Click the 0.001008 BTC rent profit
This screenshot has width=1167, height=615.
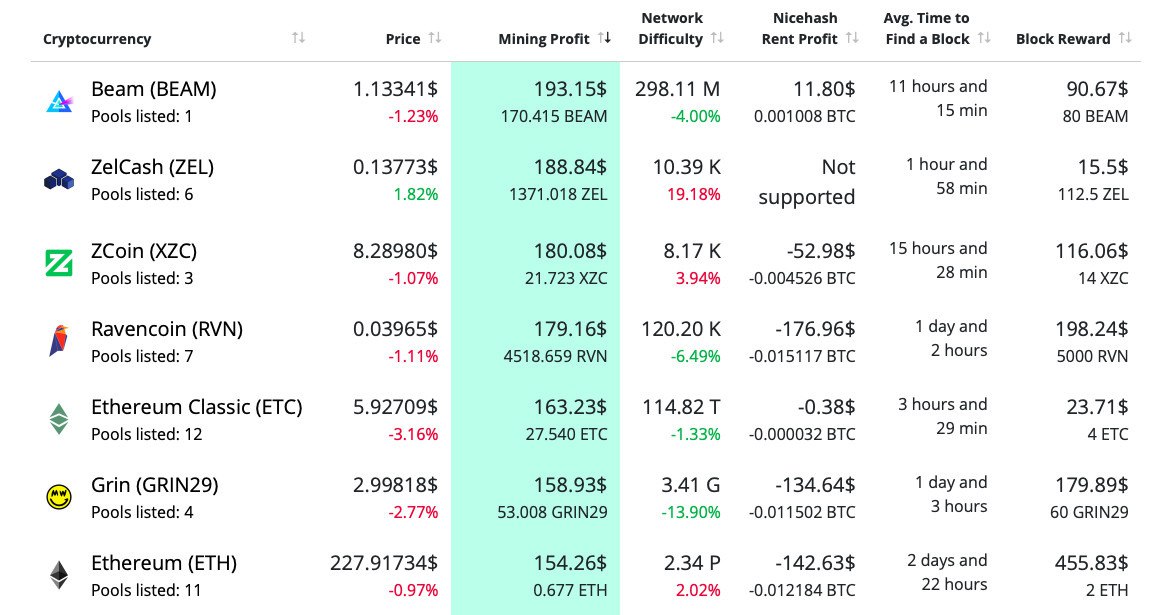(805, 116)
